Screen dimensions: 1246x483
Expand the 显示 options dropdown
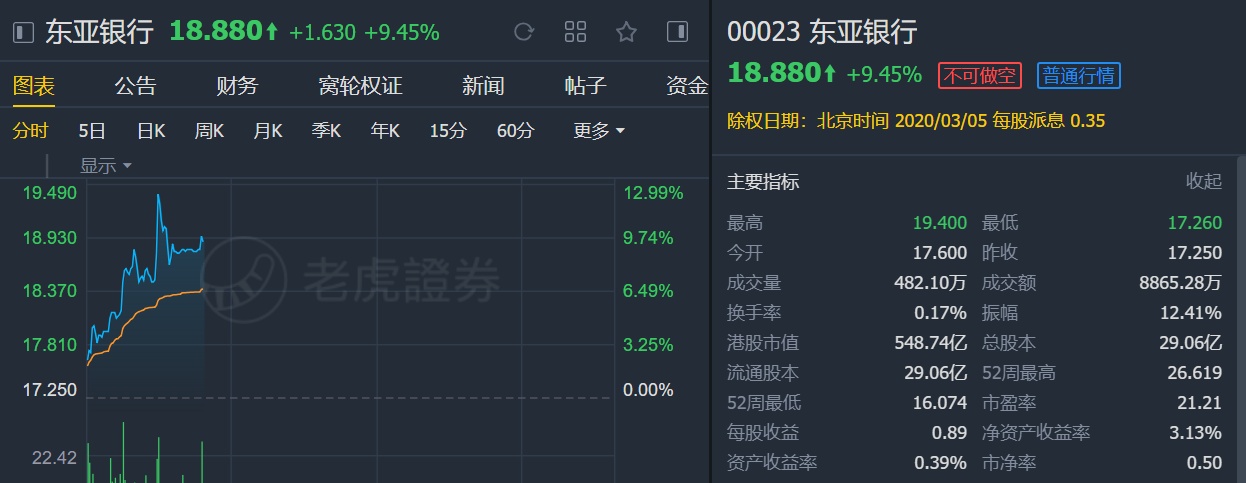pyautogui.click(x=106, y=165)
